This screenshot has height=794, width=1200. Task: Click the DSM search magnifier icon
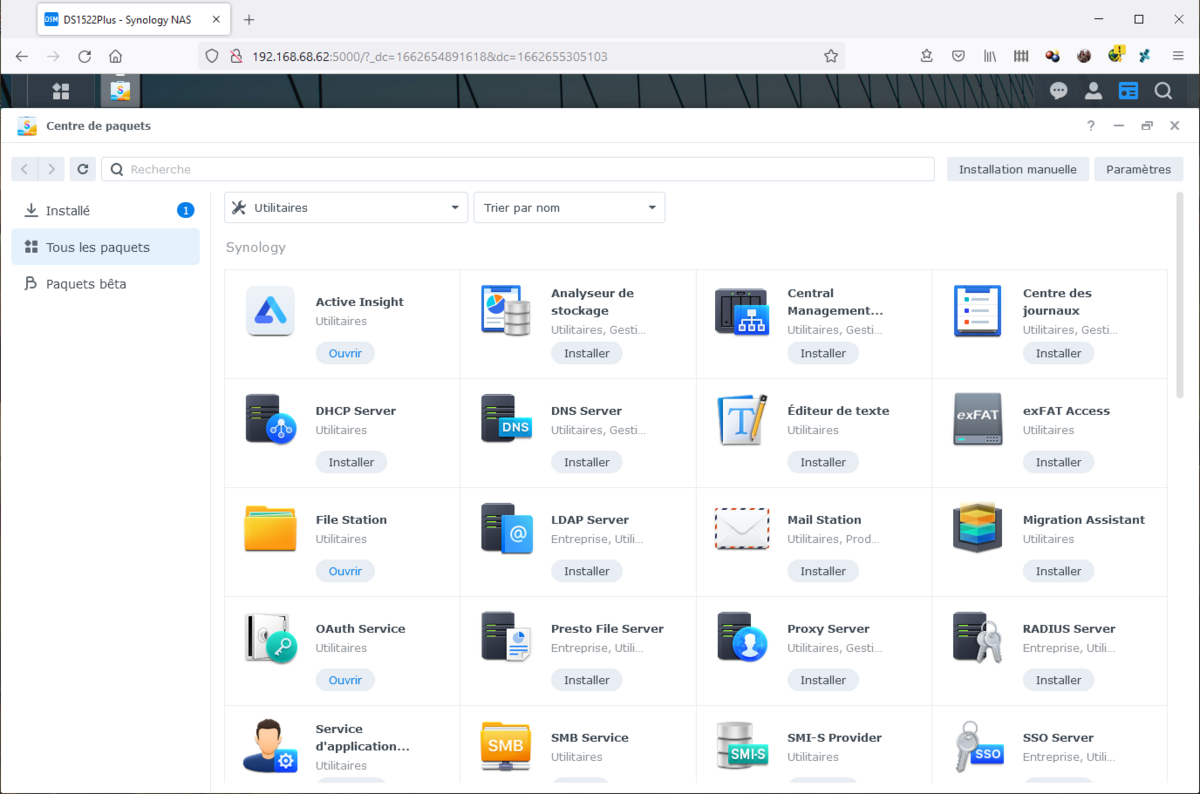click(x=1163, y=91)
